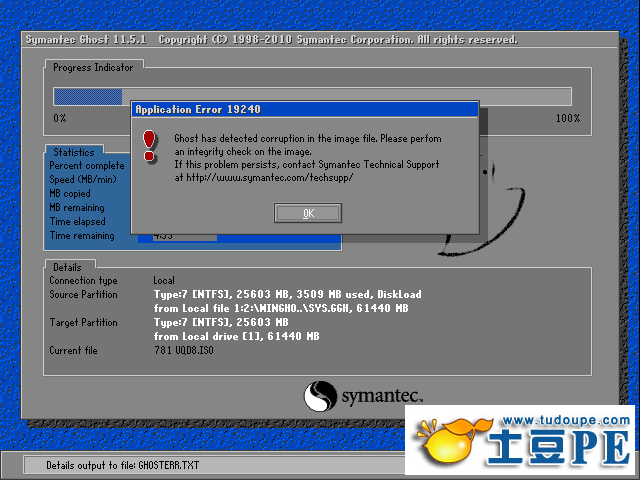Click the progress bar filled portion
The width and height of the screenshot is (640, 480).
click(88, 97)
